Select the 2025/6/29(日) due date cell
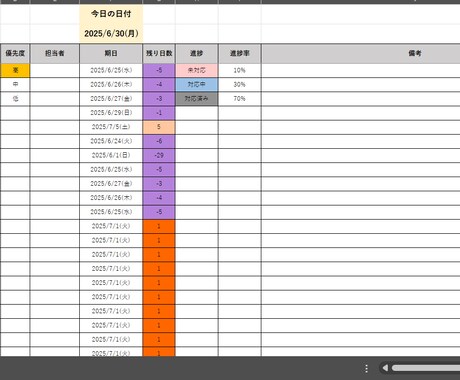460x380 pixels. coord(111,113)
